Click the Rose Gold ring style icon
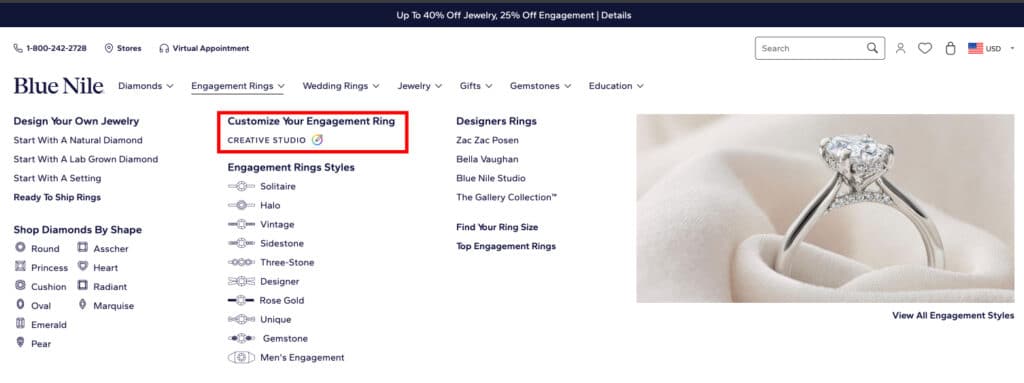Viewport: 1024px width, 383px height. (x=241, y=300)
